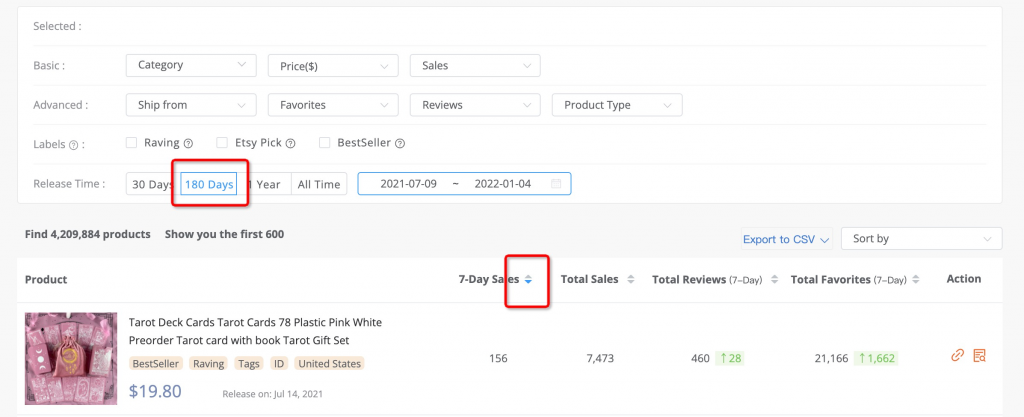1024x417 pixels.
Task: Select the 180 Days release time
Action: coord(209,184)
